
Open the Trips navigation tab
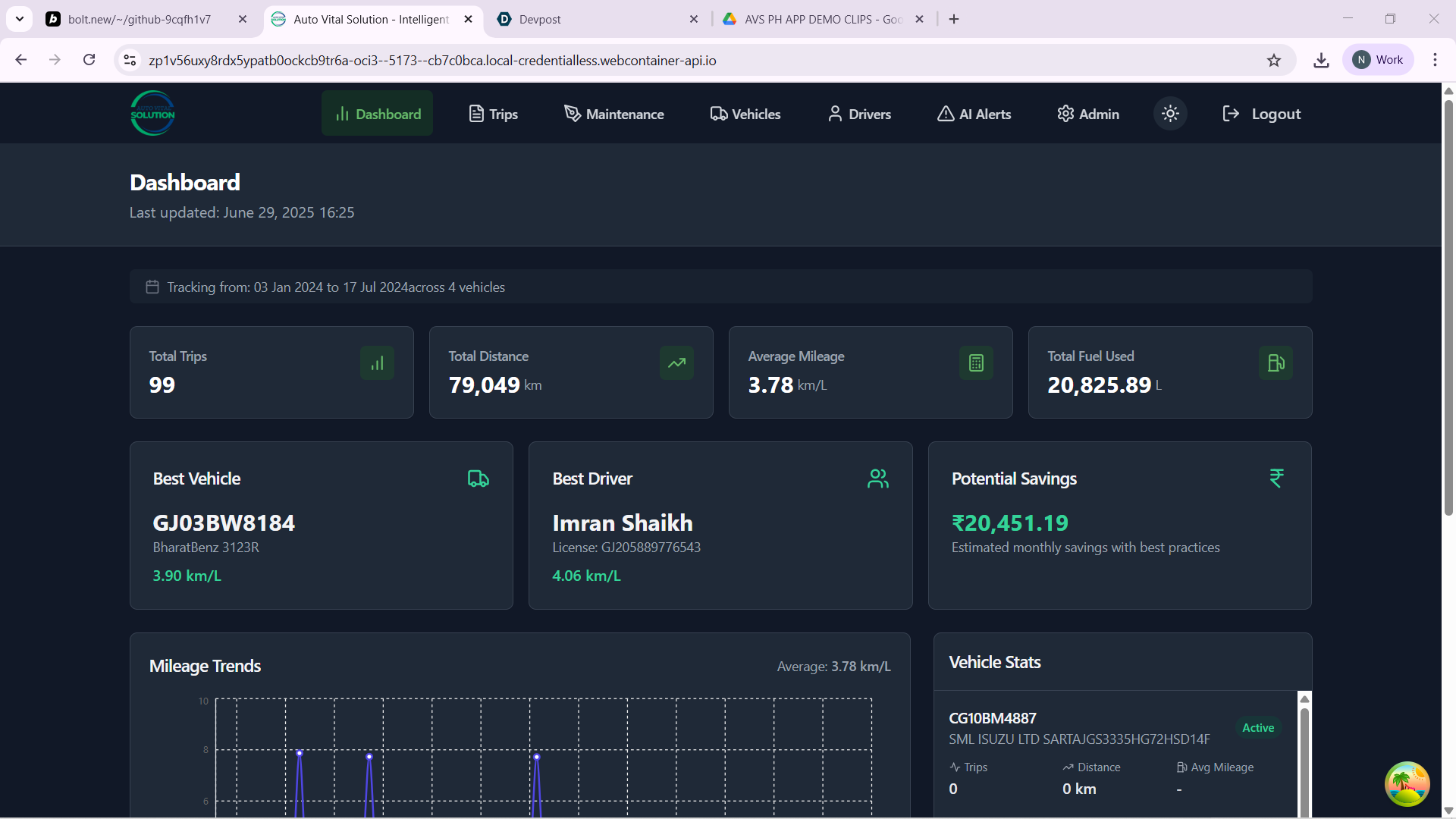493,114
